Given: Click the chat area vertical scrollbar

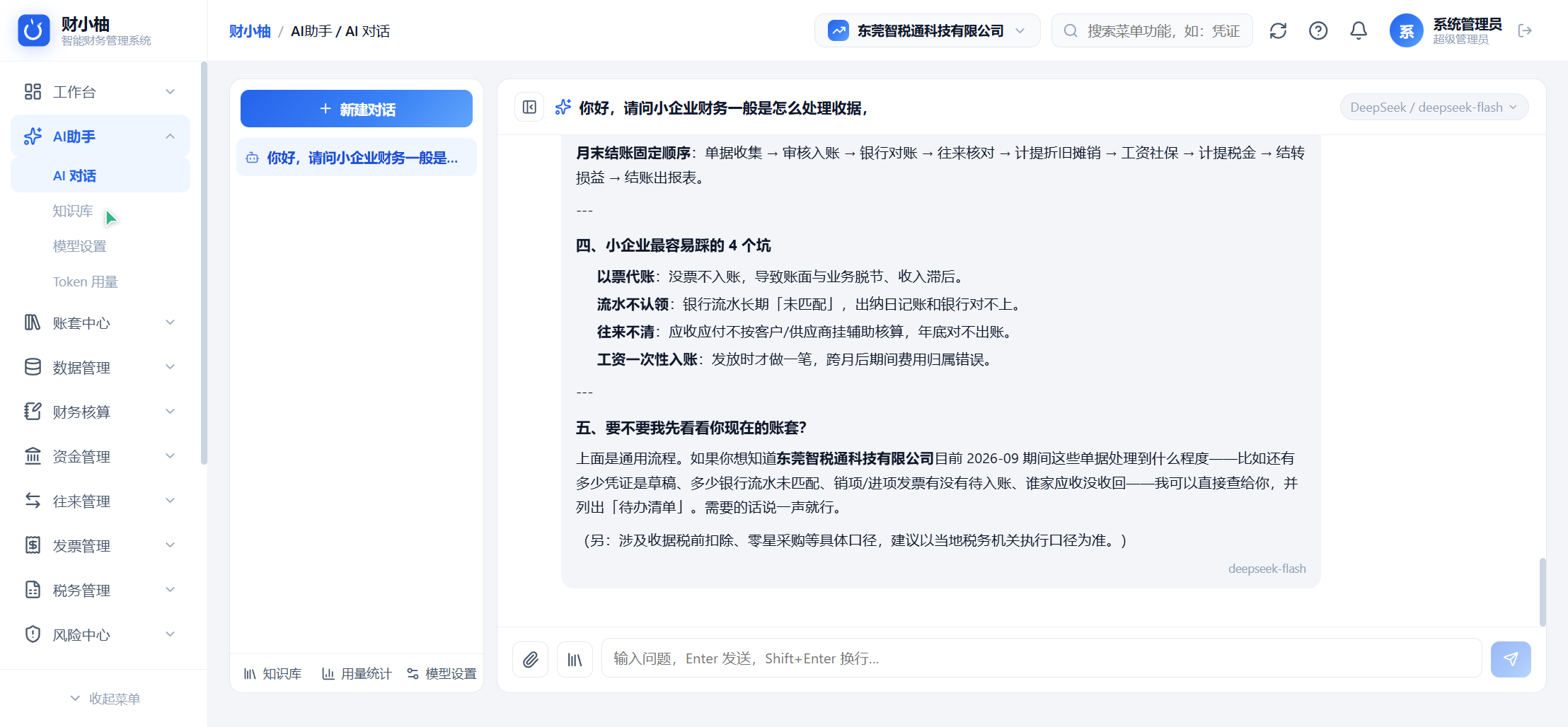Looking at the screenshot, I should [1543, 592].
